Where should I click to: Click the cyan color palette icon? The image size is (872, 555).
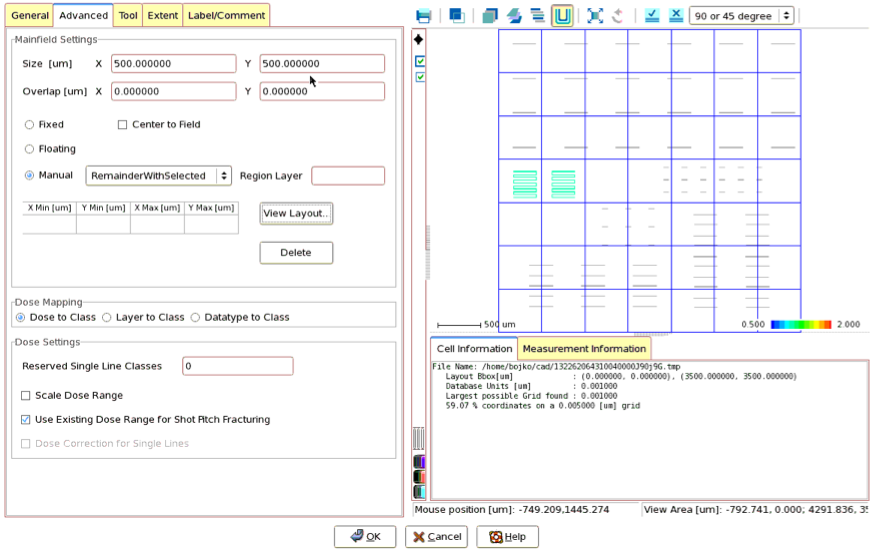click(x=419, y=492)
